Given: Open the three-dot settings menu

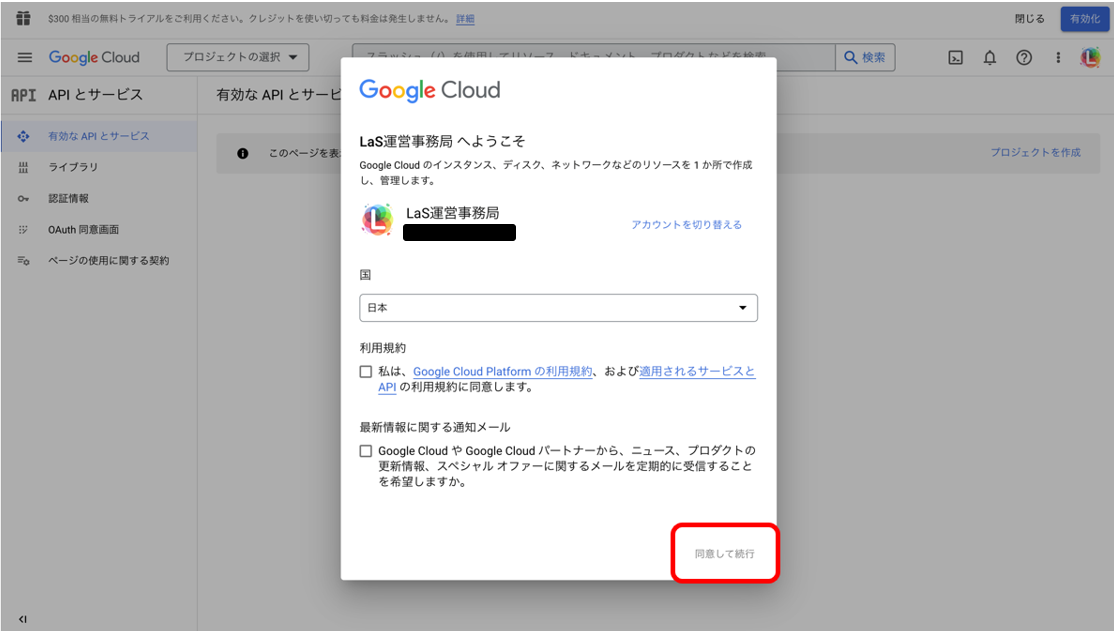Looking at the screenshot, I should 1058,58.
